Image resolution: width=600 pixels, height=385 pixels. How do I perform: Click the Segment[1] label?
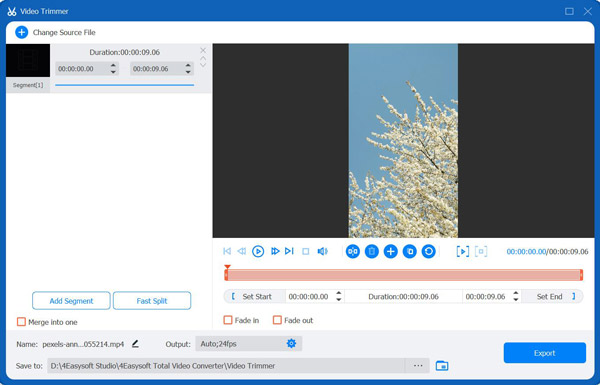[28, 85]
